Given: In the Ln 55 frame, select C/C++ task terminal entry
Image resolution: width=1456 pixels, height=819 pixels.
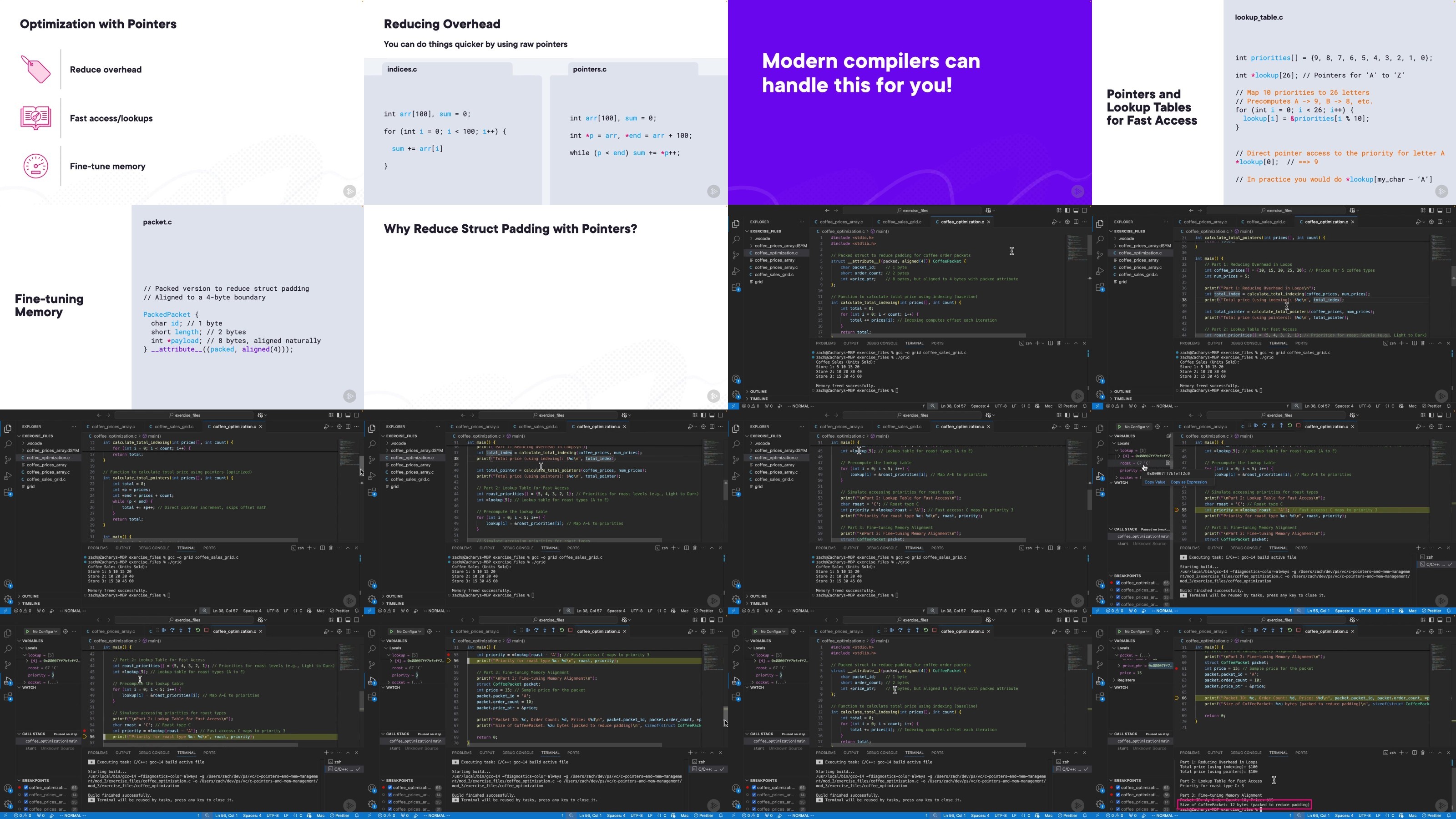Looking at the screenshot, I should [x=1436, y=565].
